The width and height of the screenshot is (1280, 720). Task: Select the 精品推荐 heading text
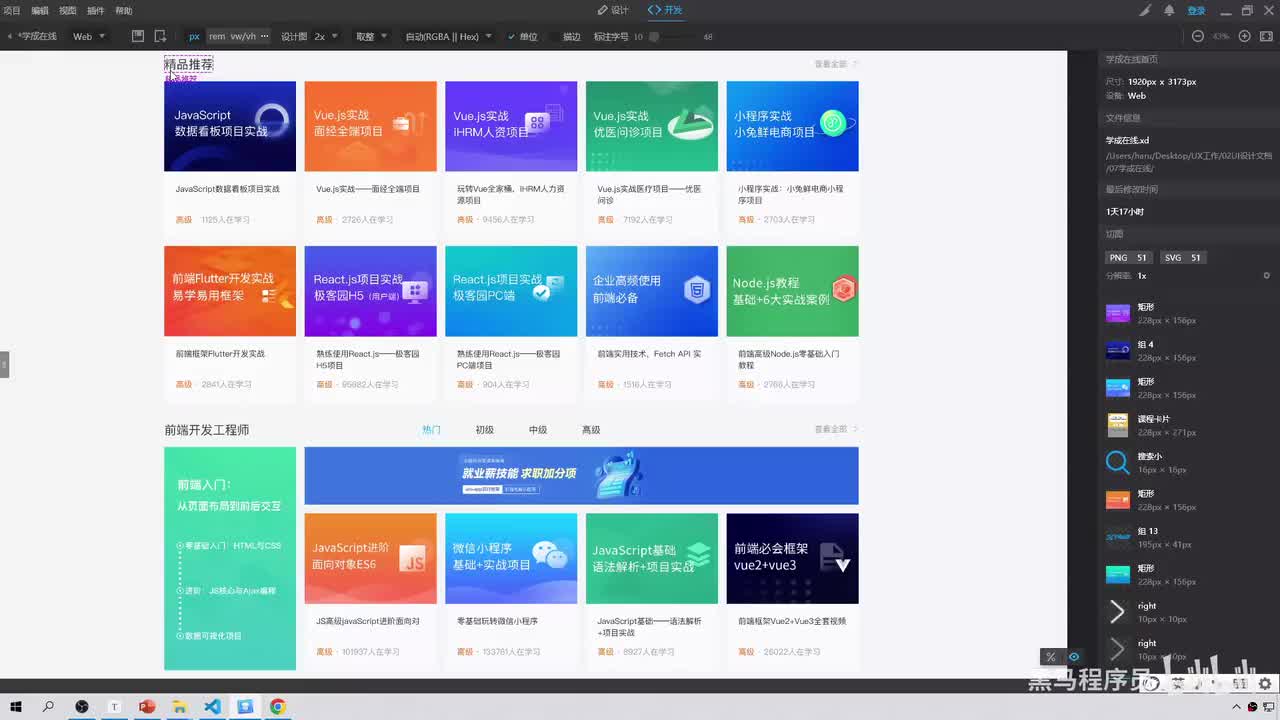click(x=189, y=65)
